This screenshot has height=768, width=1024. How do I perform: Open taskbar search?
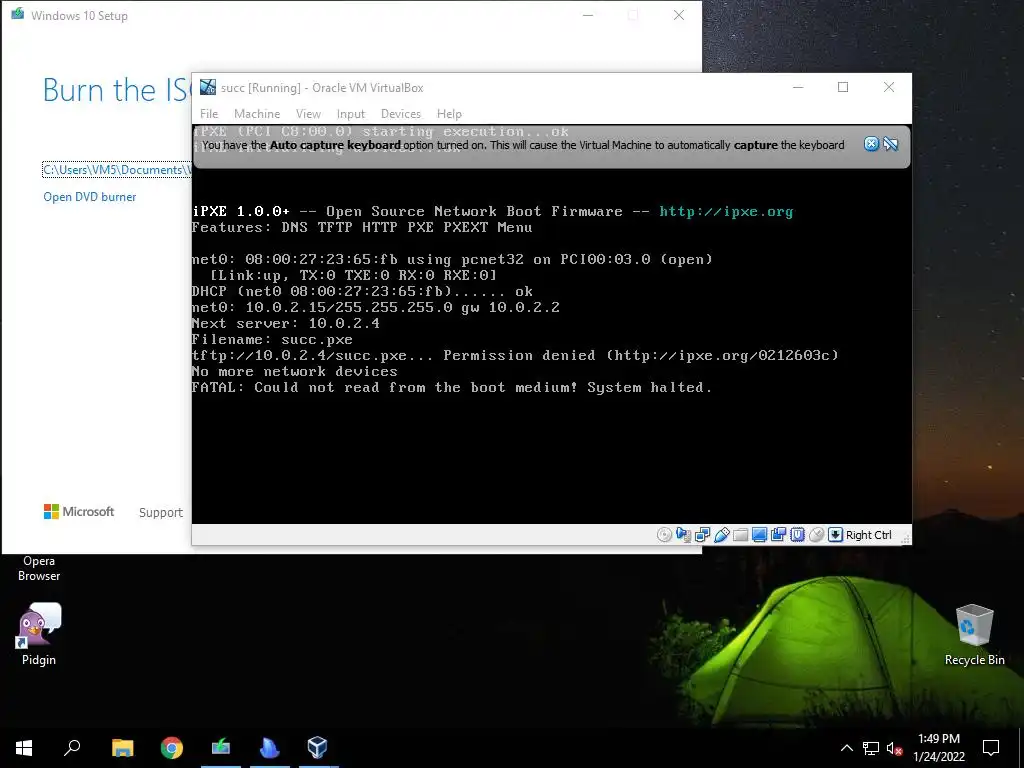point(72,748)
